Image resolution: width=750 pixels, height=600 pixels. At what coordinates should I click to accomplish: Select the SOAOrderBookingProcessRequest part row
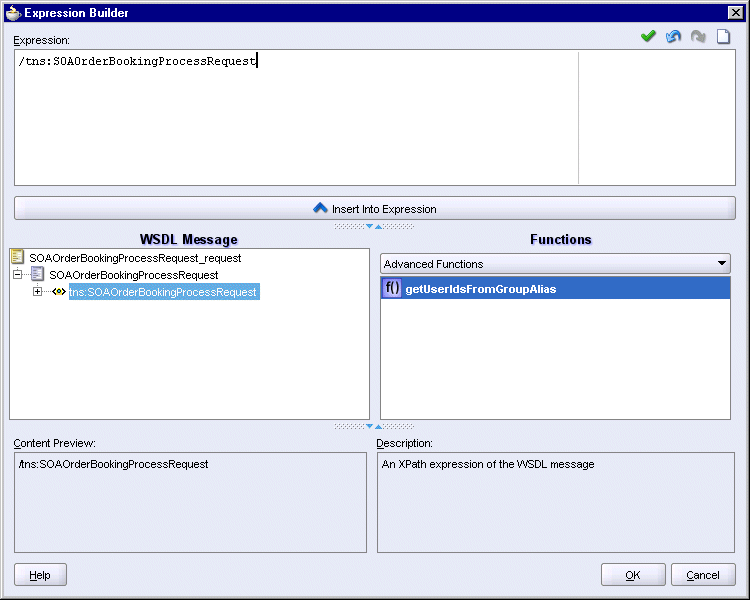pos(133,275)
